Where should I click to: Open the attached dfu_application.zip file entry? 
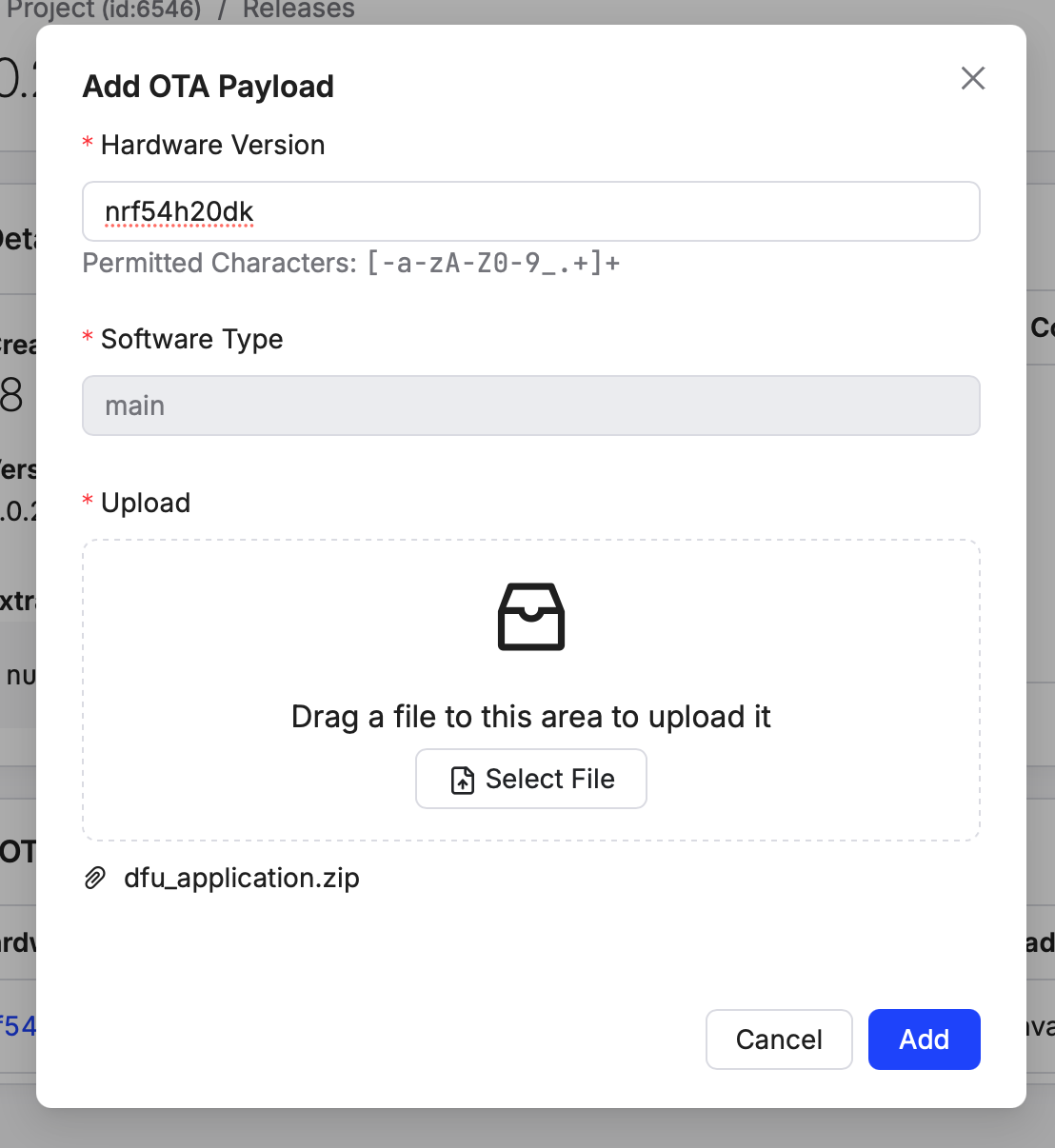pyautogui.click(x=242, y=878)
